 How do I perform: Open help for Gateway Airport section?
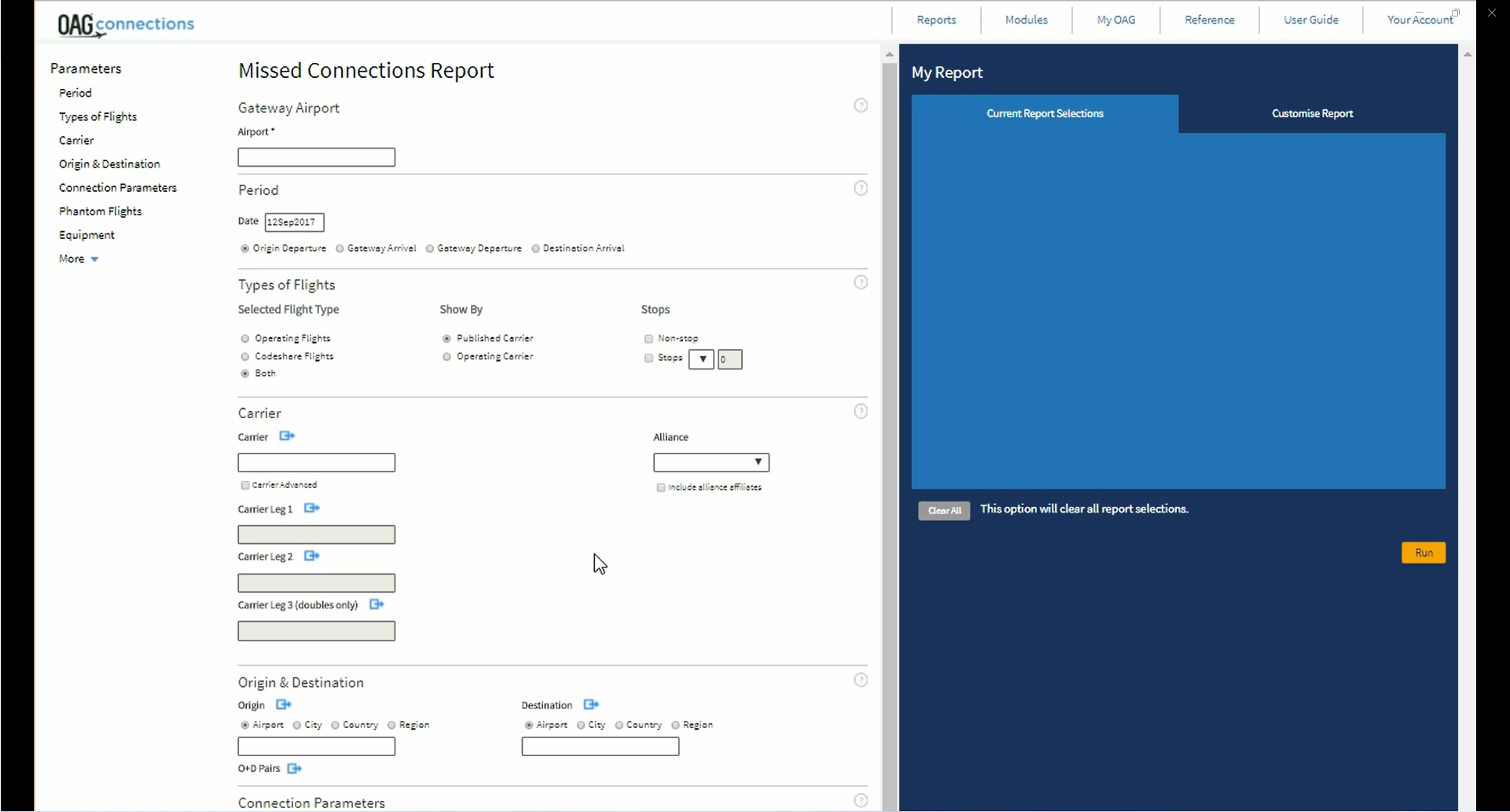pos(861,105)
